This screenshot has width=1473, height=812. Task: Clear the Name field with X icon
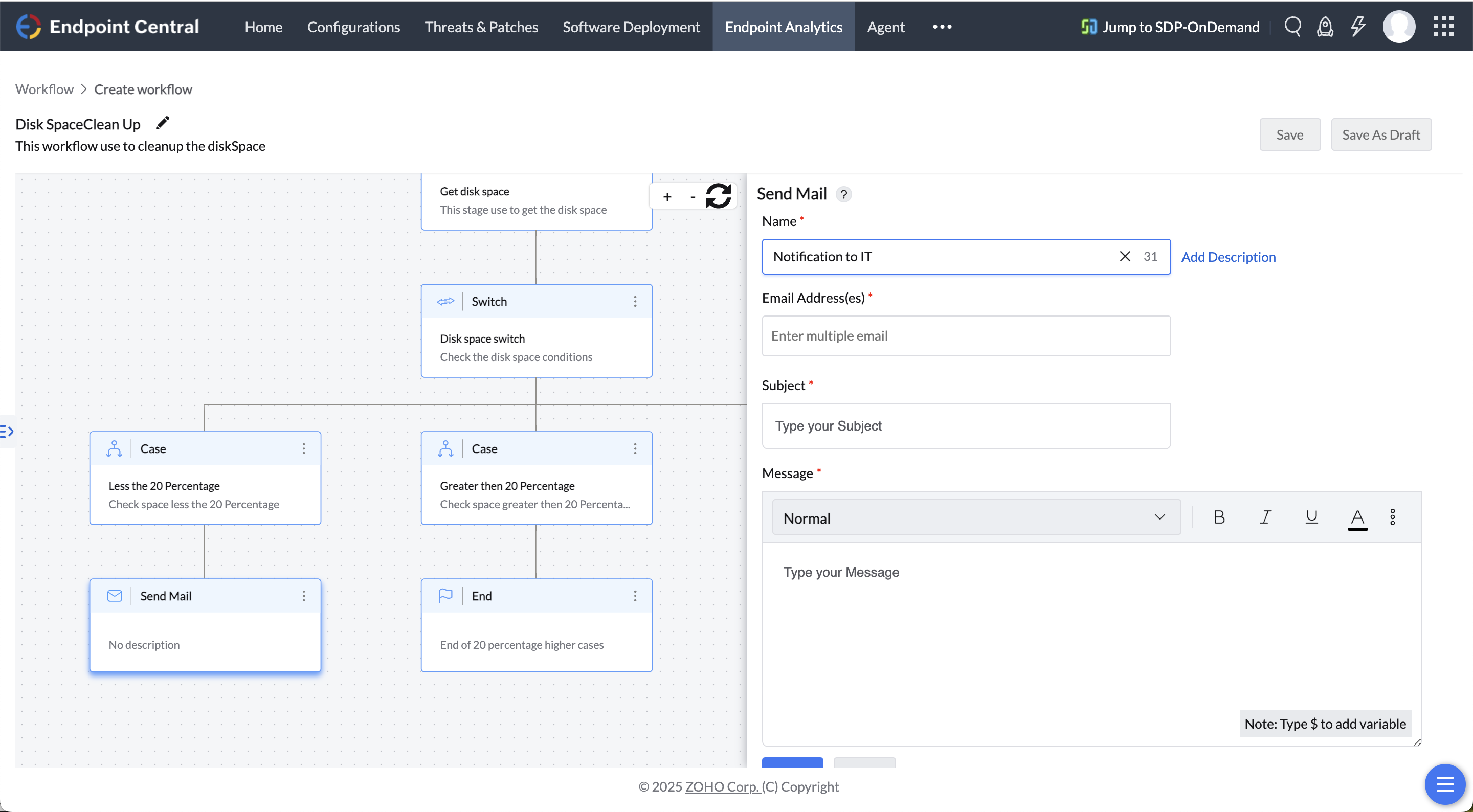point(1124,256)
